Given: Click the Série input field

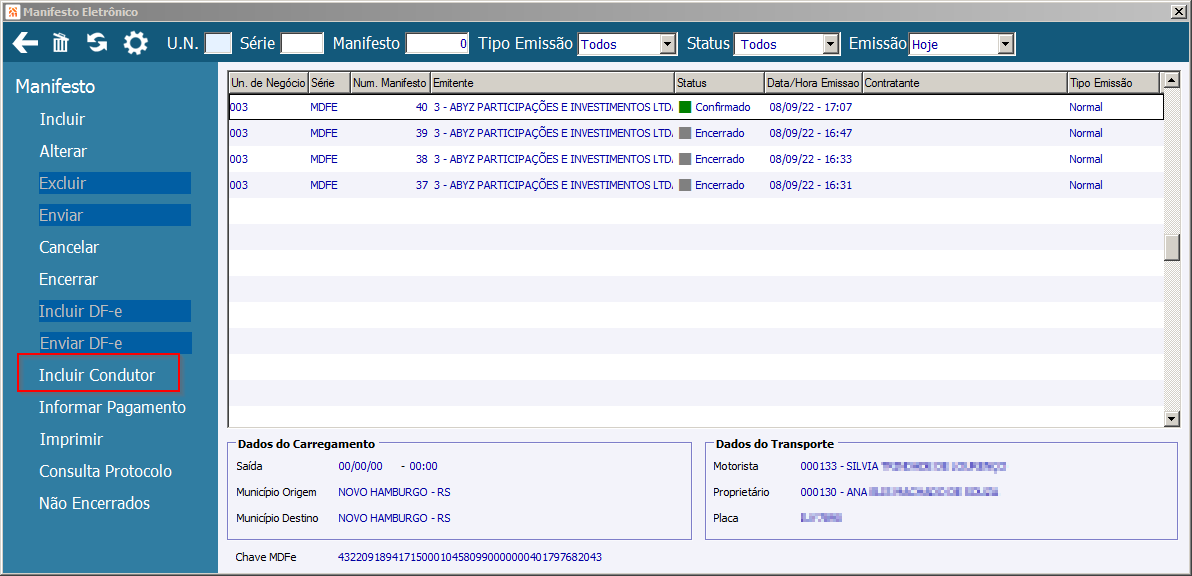Looking at the screenshot, I should coord(302,43).
